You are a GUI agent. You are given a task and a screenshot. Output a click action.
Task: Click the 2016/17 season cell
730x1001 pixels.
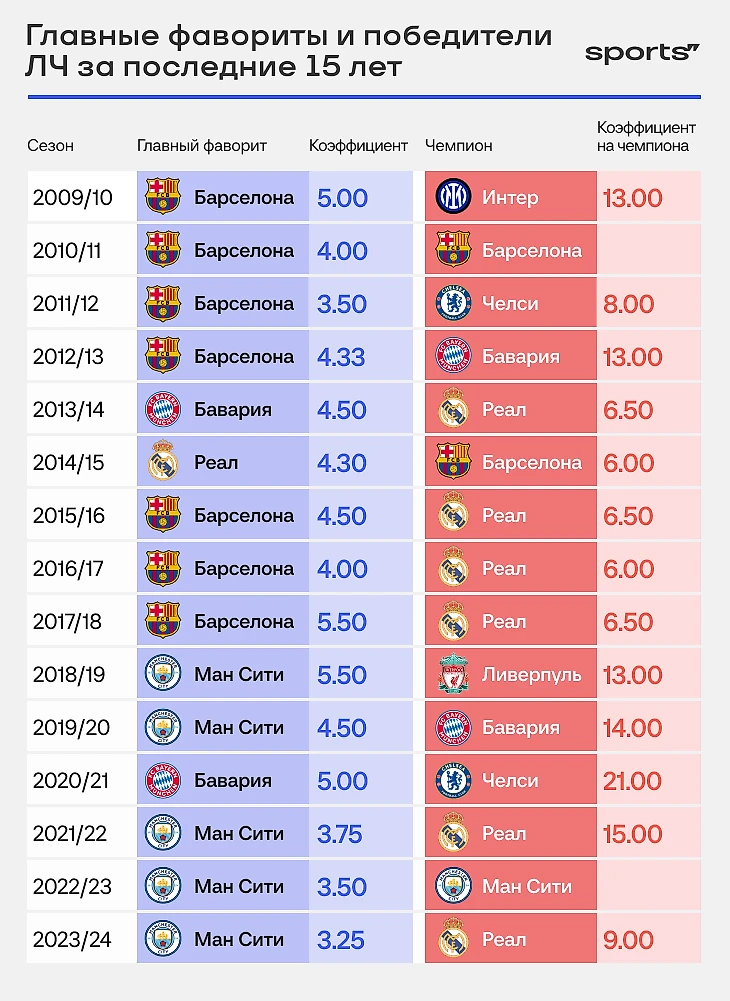82,568
